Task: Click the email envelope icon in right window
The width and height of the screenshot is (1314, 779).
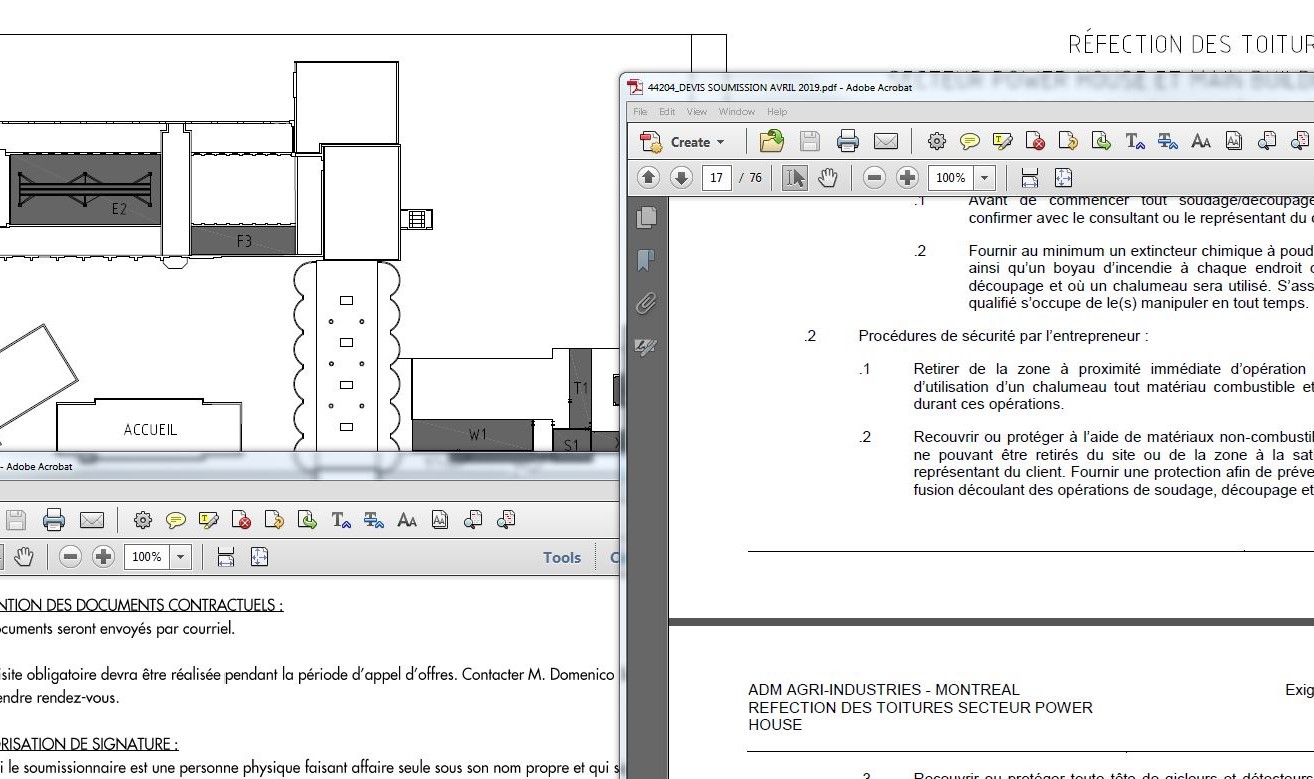Action: (x=885, y=141)
